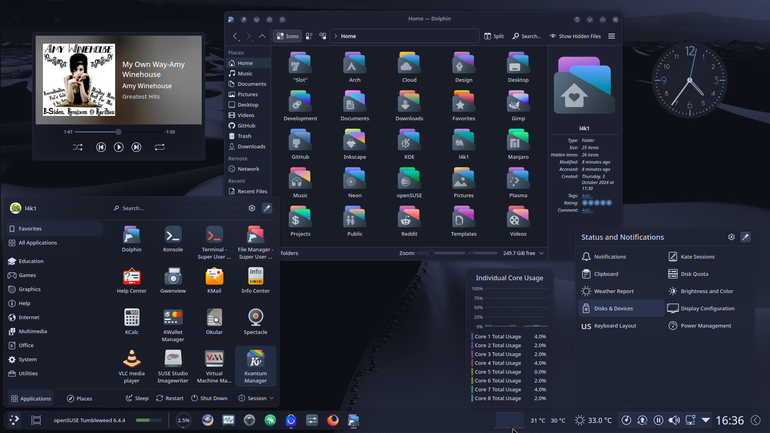Pin the application launcher open

click(267, 208)
